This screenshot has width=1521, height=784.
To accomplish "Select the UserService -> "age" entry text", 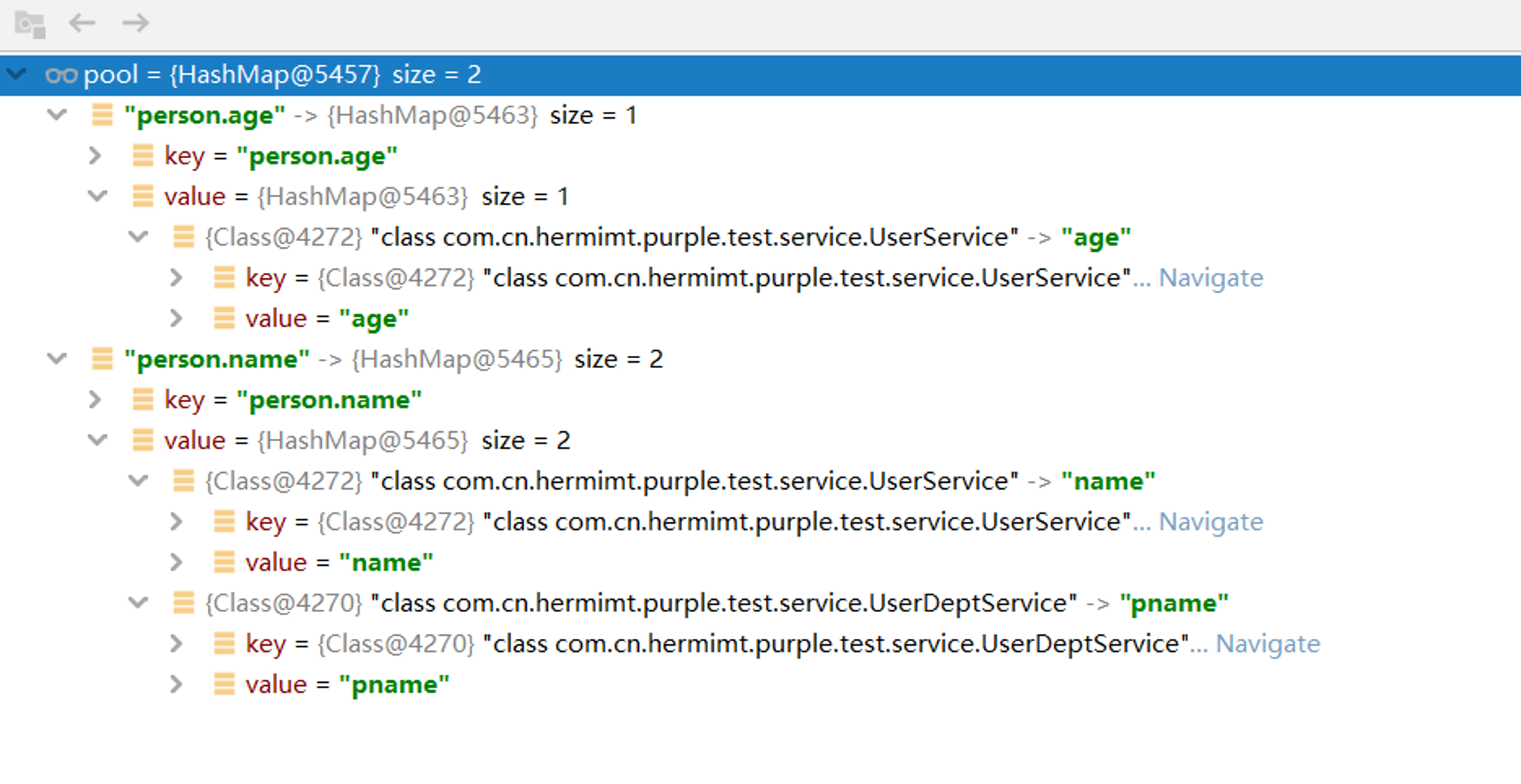I will point(668,238).
